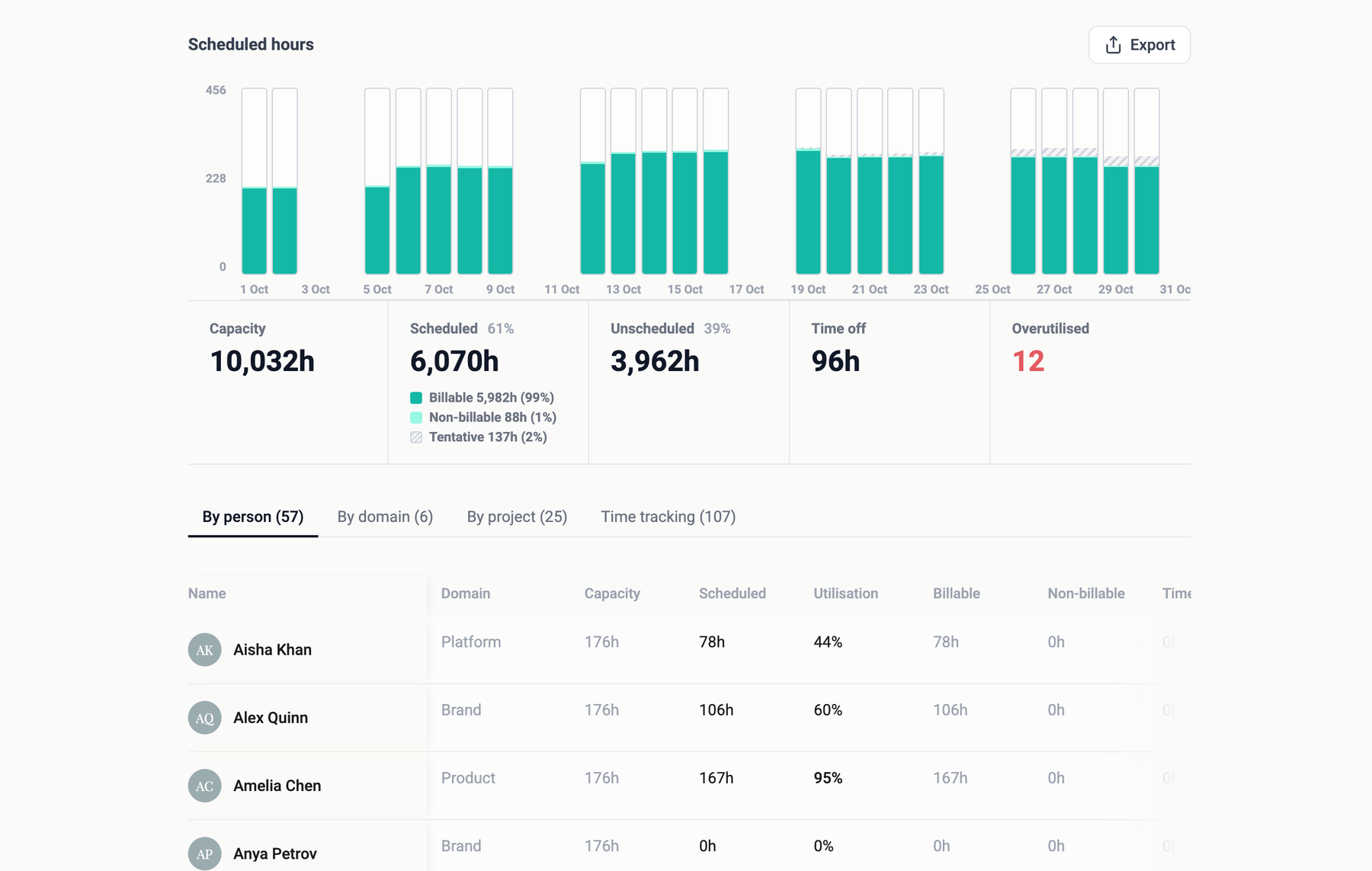Click Amelia Chen's 95% utilisation cell
Viewport: 1372px width, 871px height.
click(828, 778)
